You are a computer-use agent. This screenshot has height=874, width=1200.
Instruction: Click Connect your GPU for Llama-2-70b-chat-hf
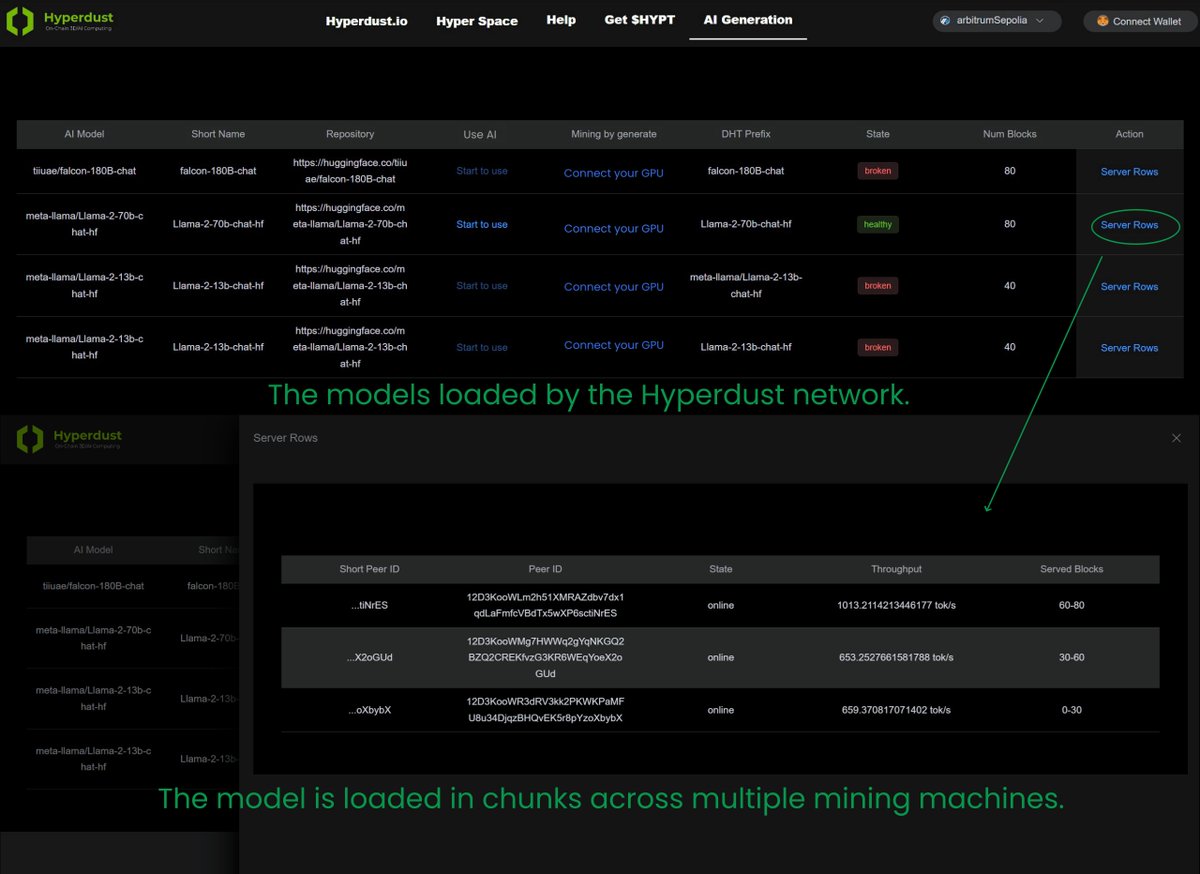[x=614, y=228]
